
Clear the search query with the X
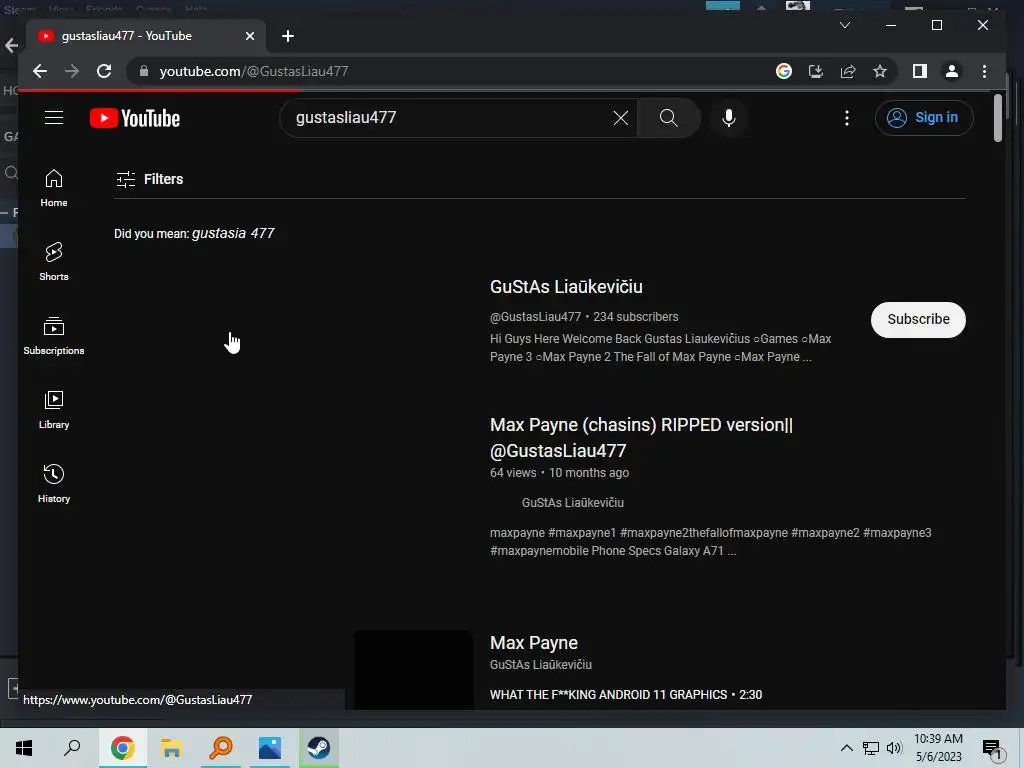[620, 118]
